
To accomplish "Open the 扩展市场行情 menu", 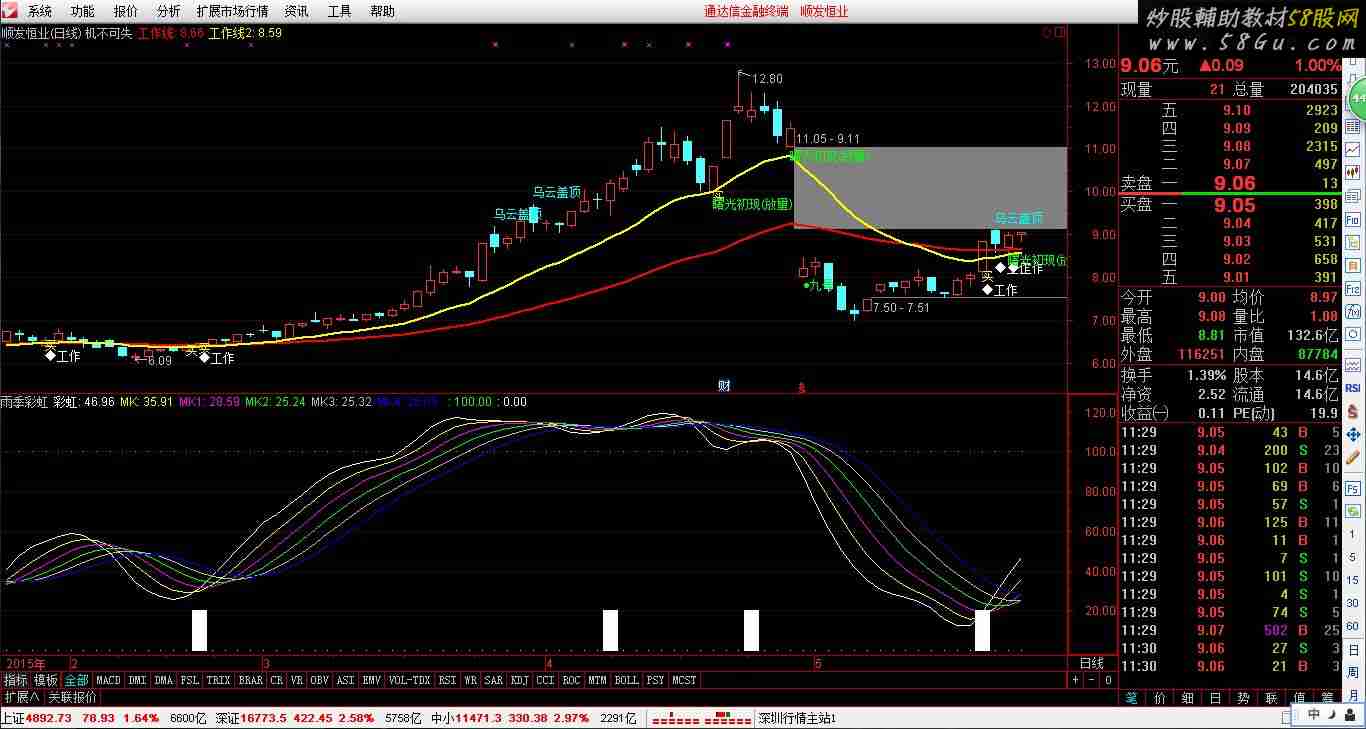I will coord(233,11).
